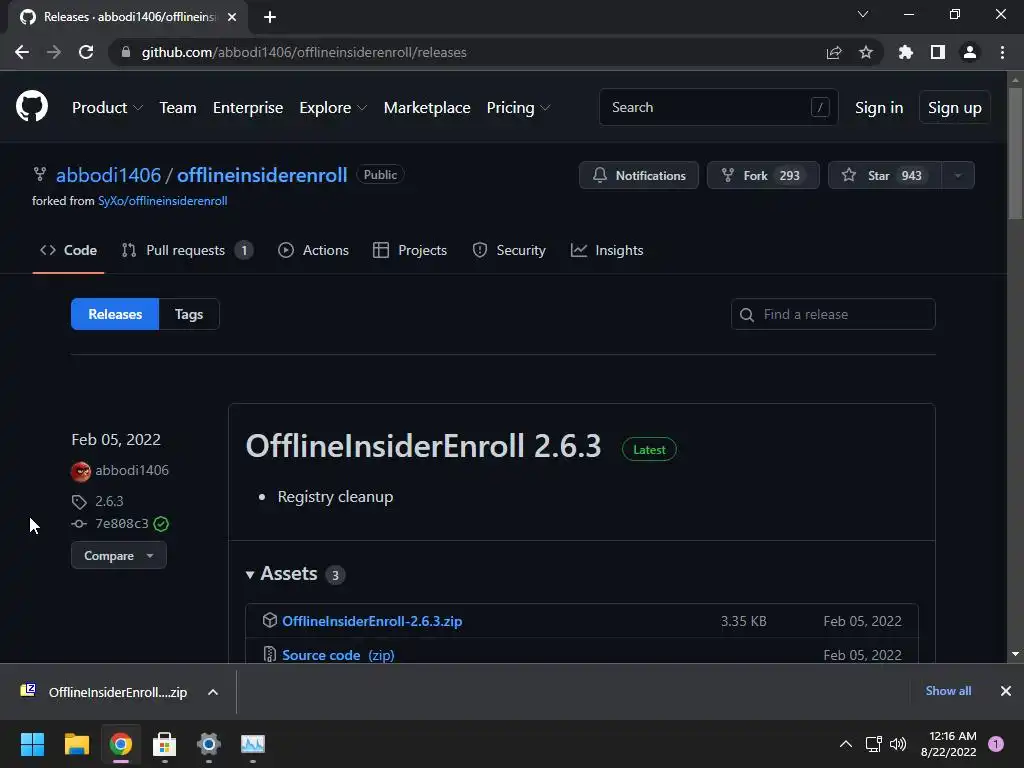Expand the Explore menu
Screen dimensions: 1024x768
(x=333, y=108)
